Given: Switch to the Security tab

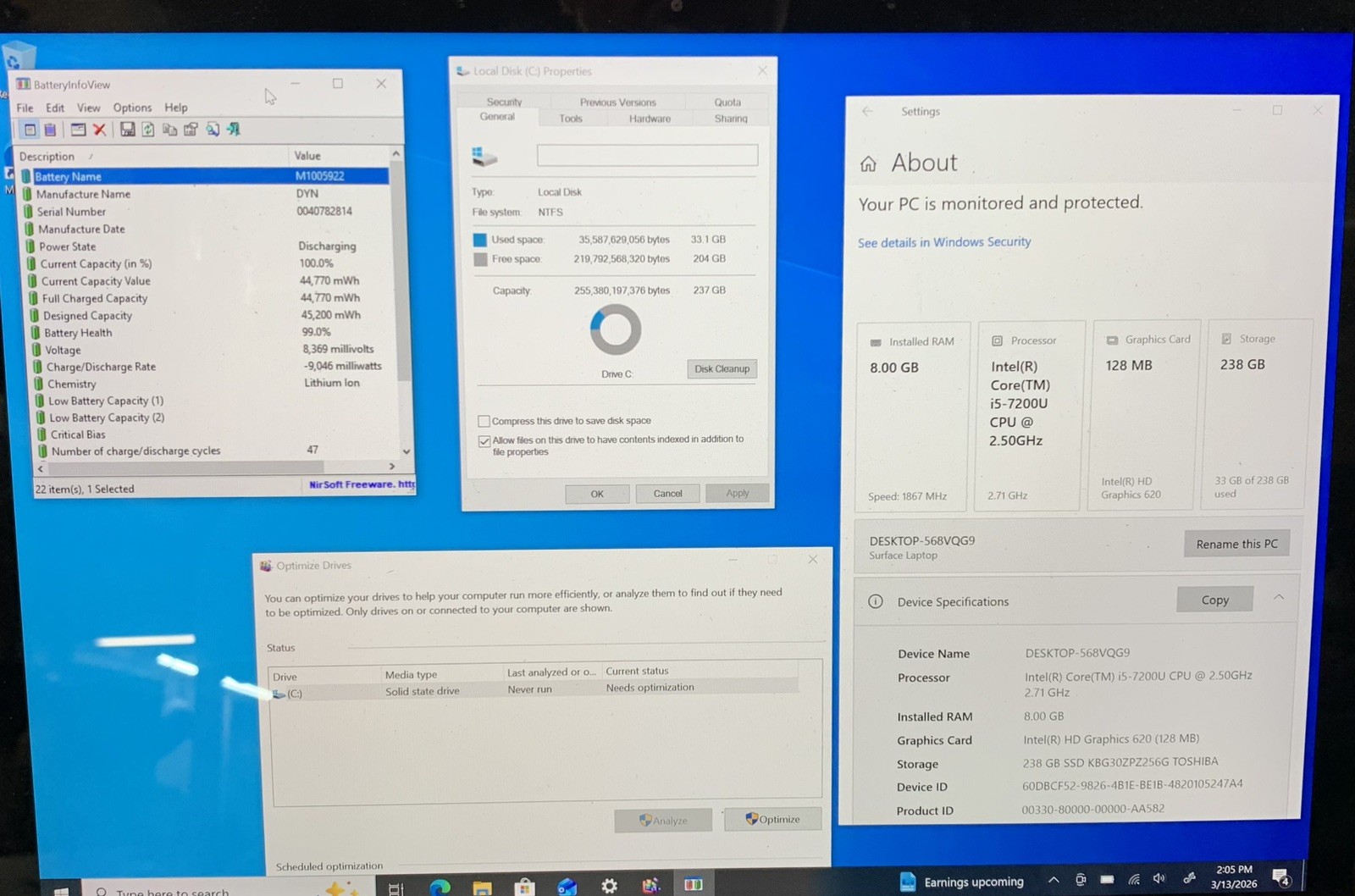Looking at the screenshot, I should 504,102.
